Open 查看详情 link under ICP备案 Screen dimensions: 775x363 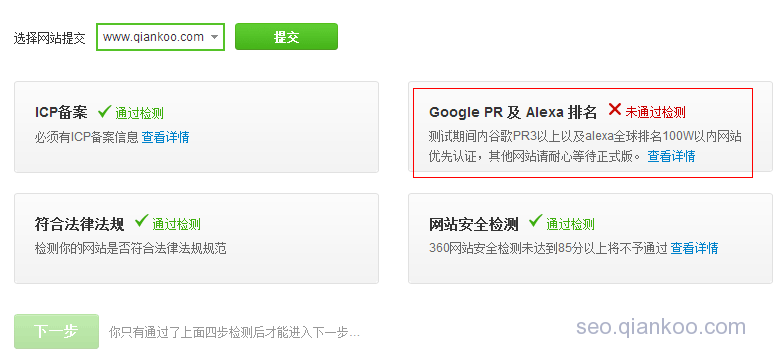coord(166,137)
